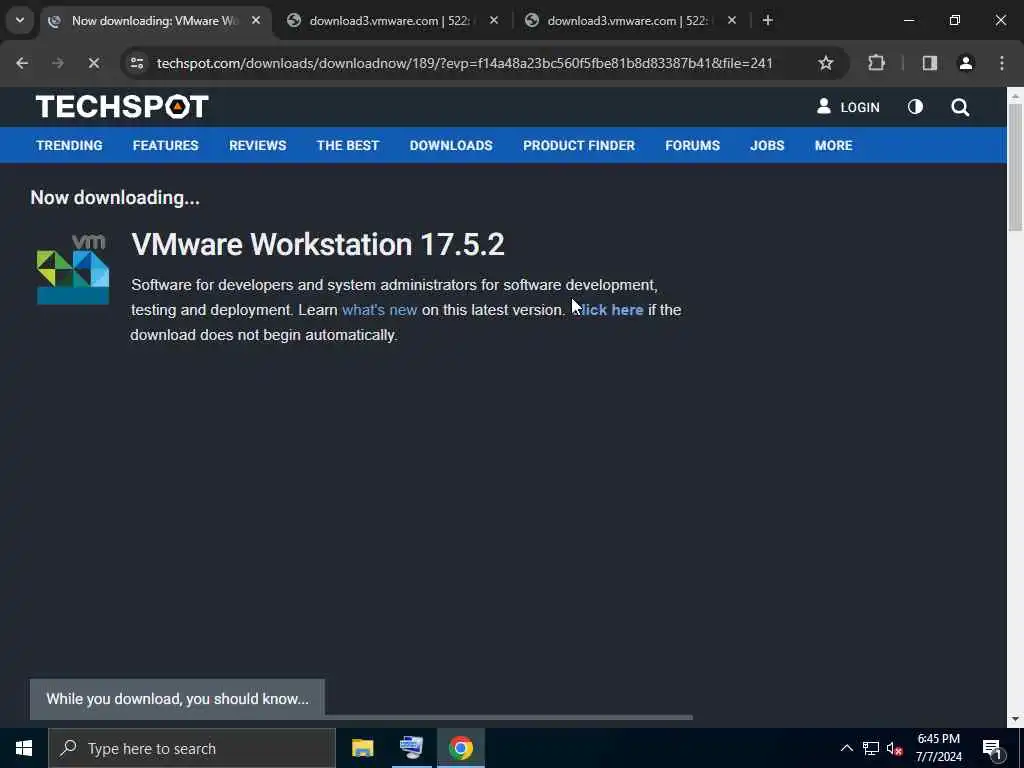Screen dimensions: 1024x768
Task: Follow the "what's new" link
Action: [380, 310]
